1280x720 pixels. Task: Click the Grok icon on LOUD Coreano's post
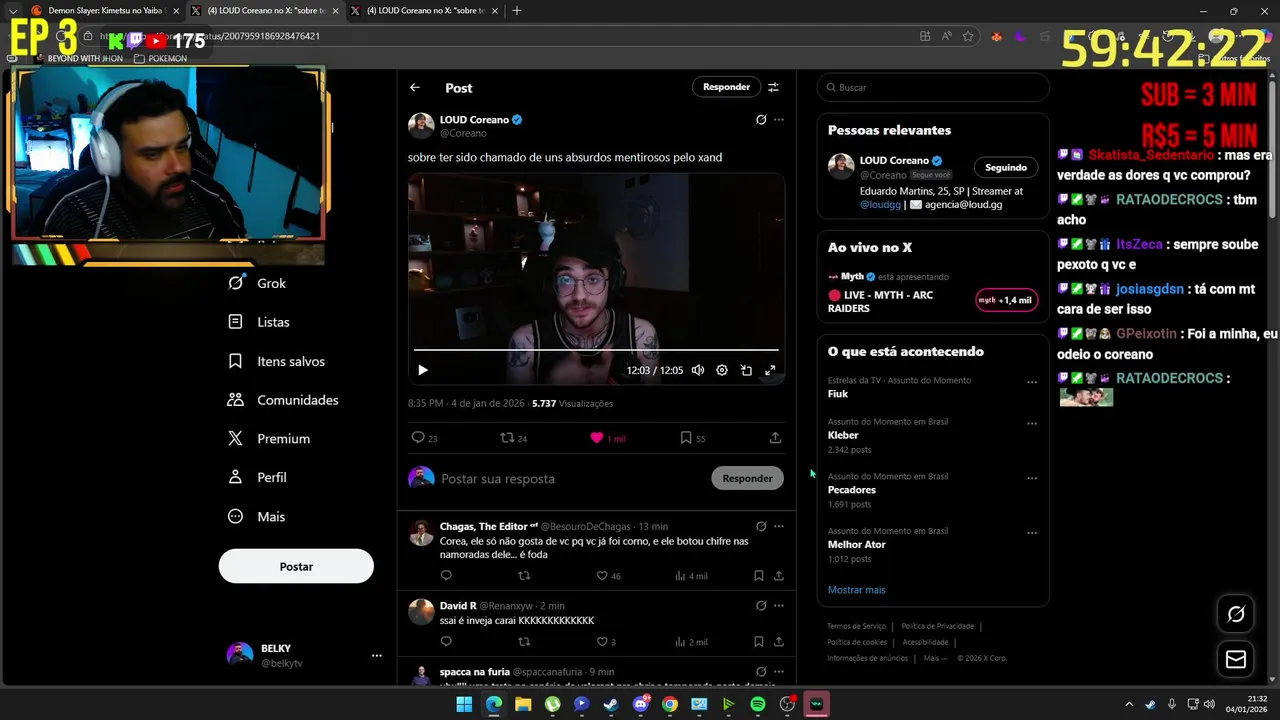tap(761, 120)
